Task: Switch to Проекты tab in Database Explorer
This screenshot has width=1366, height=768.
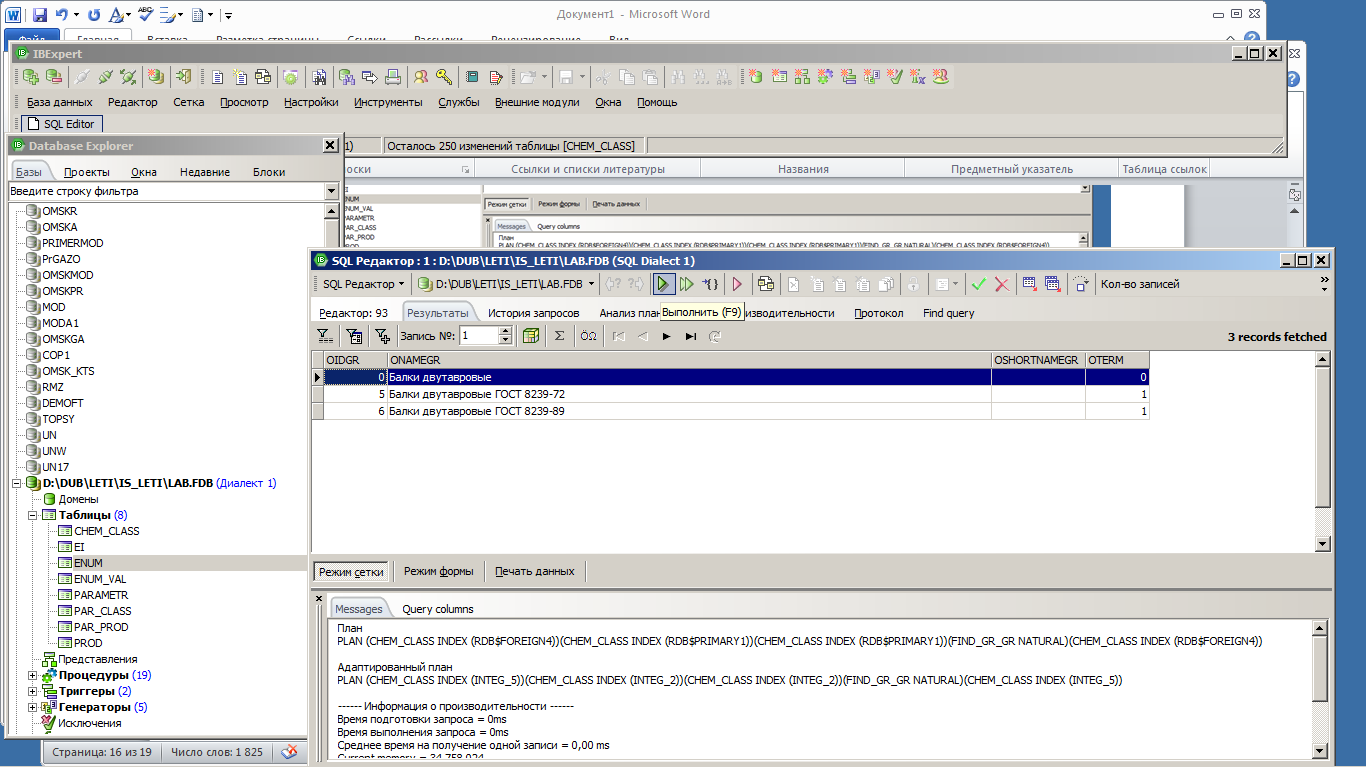Action: 87,172
